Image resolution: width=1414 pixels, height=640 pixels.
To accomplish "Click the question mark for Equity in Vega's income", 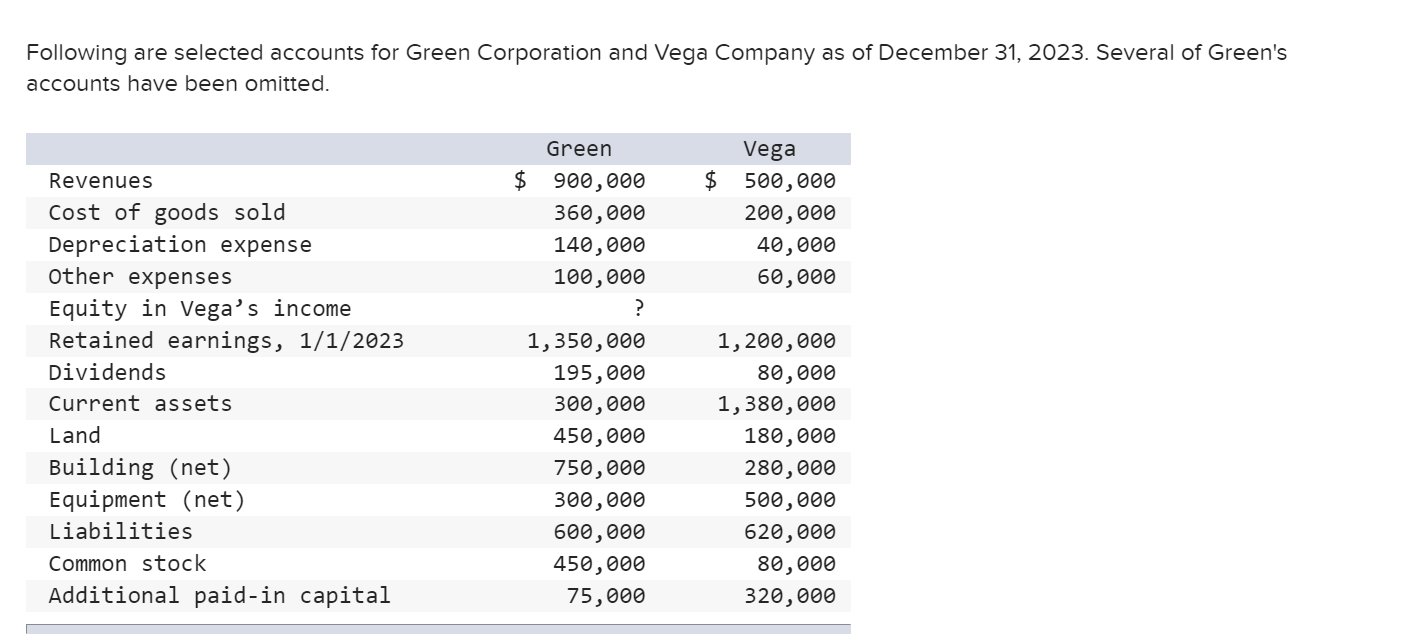I will click(x=639, y=309).
